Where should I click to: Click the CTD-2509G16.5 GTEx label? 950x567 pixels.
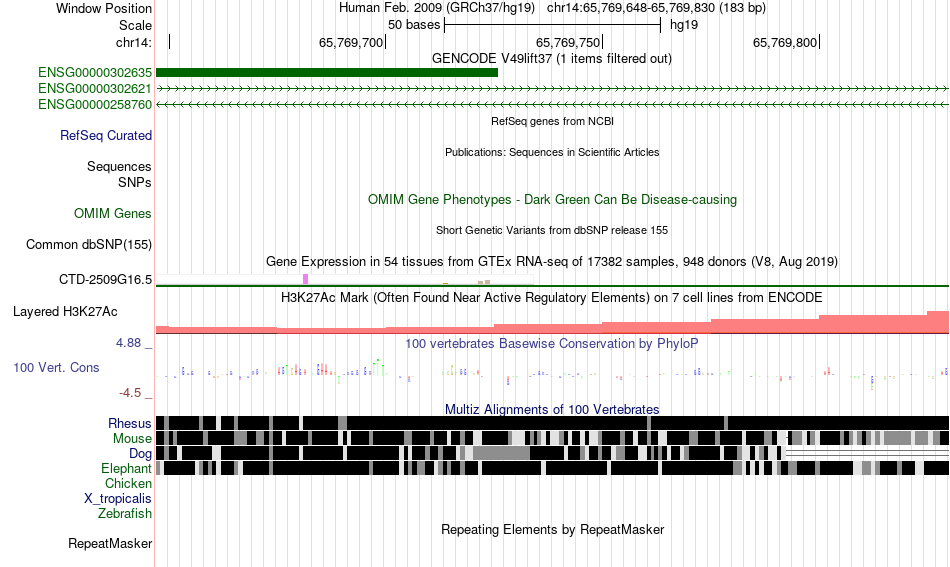pos(105,280)
